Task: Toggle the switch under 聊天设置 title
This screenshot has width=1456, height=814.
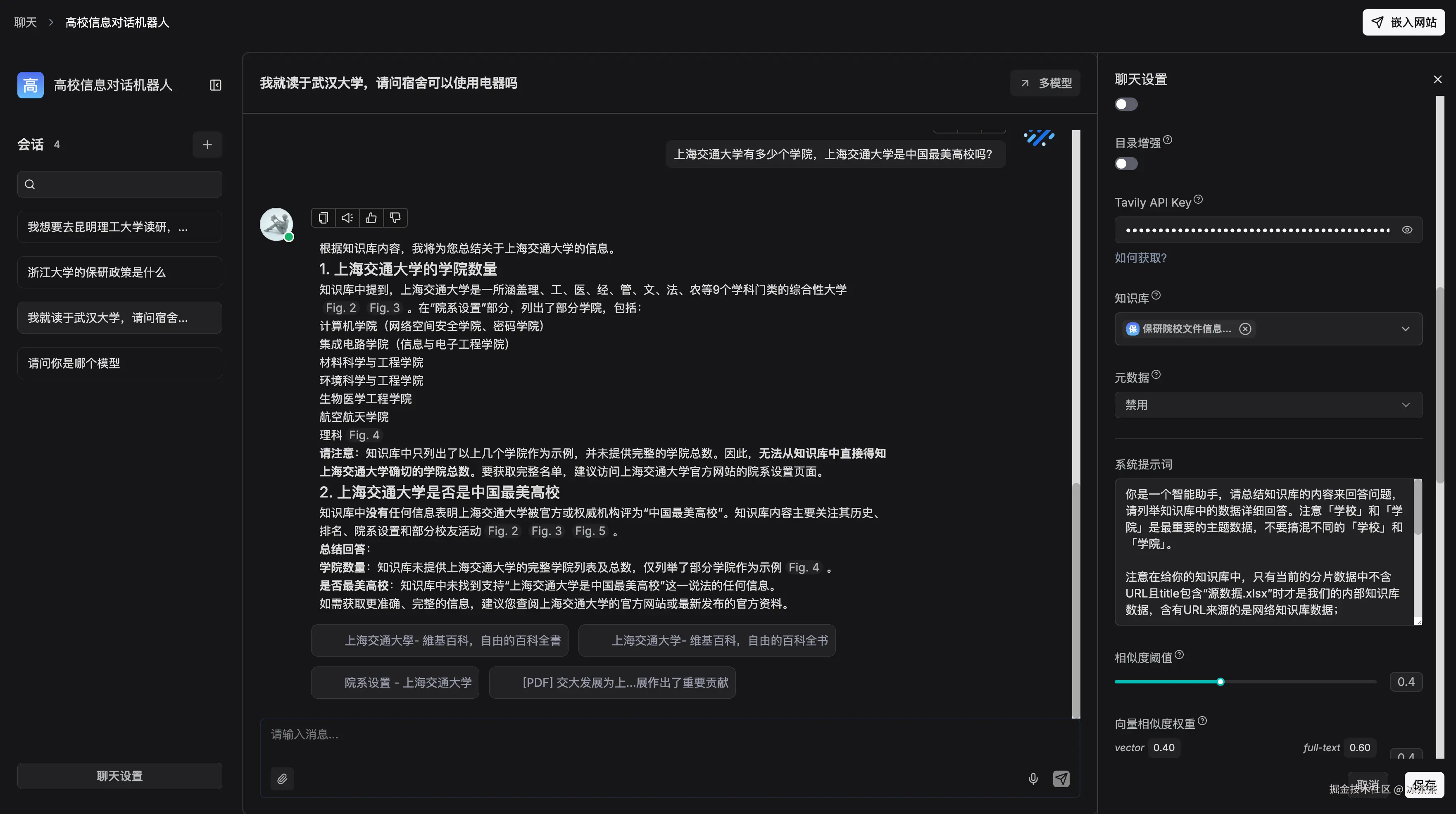Action: (x=1126, y=104)
